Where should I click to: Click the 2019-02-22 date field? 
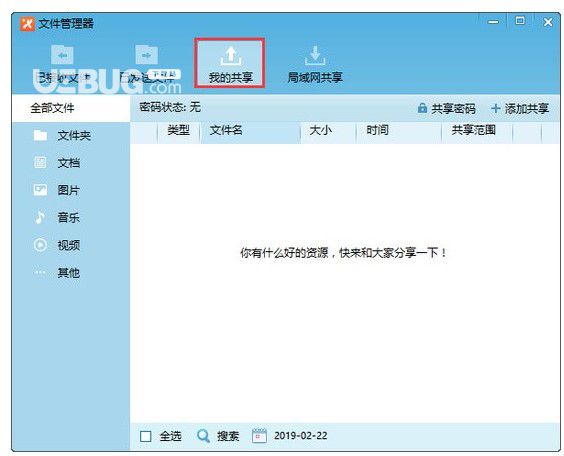point(301,436)
